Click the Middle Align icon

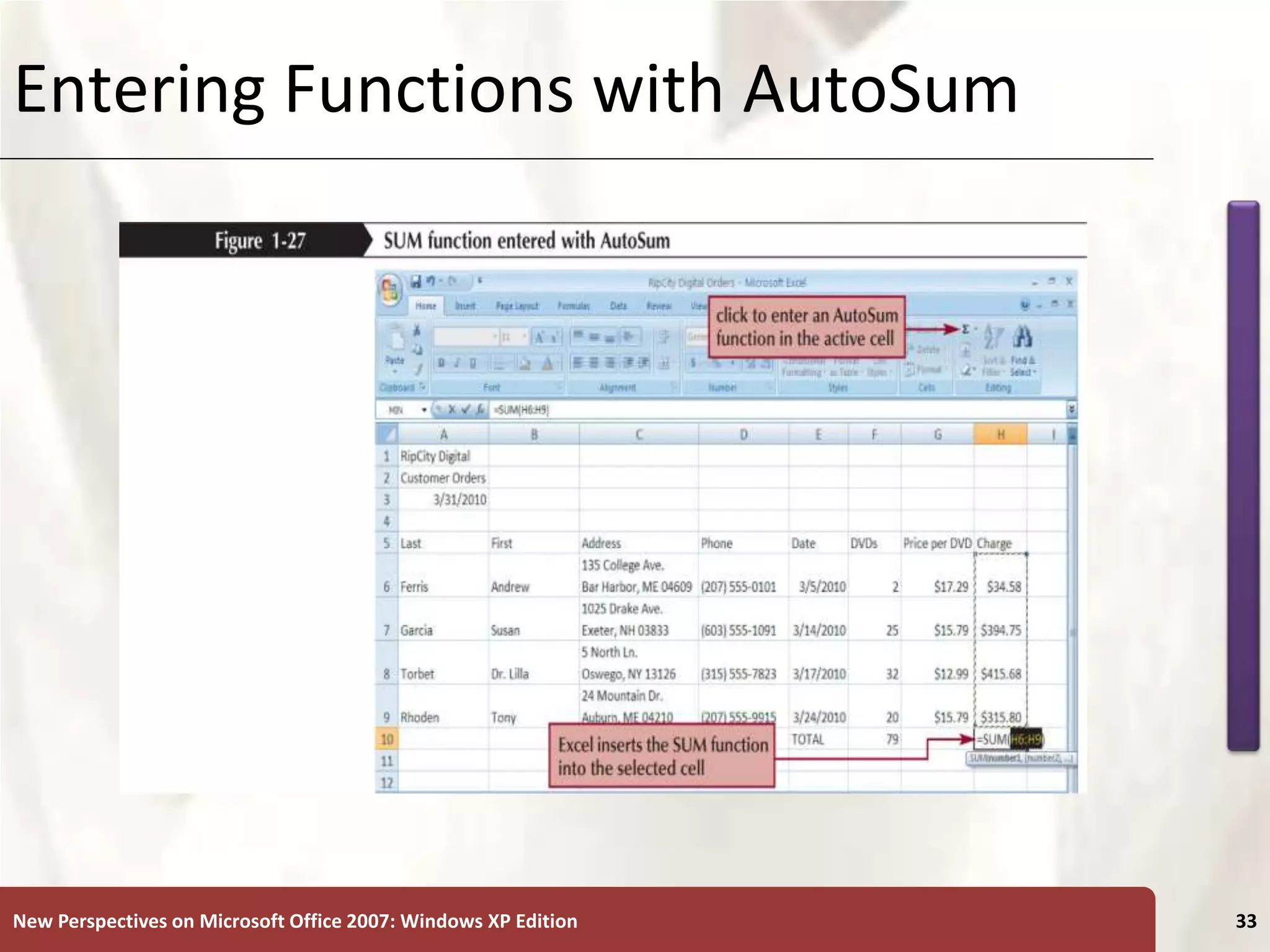coord(593,337)
